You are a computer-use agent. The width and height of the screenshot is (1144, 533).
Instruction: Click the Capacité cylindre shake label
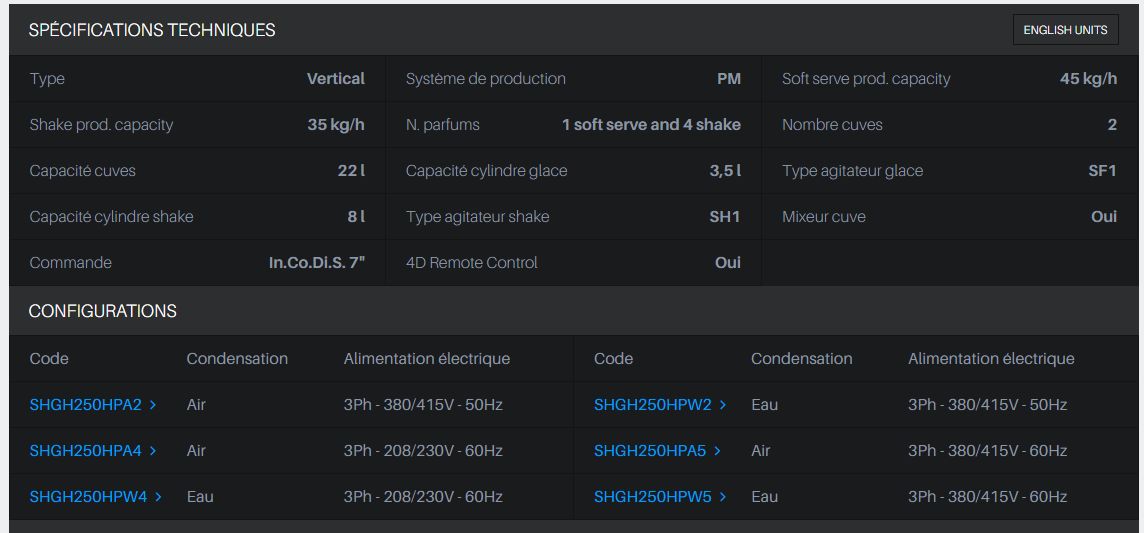click(x=111, y=217)
